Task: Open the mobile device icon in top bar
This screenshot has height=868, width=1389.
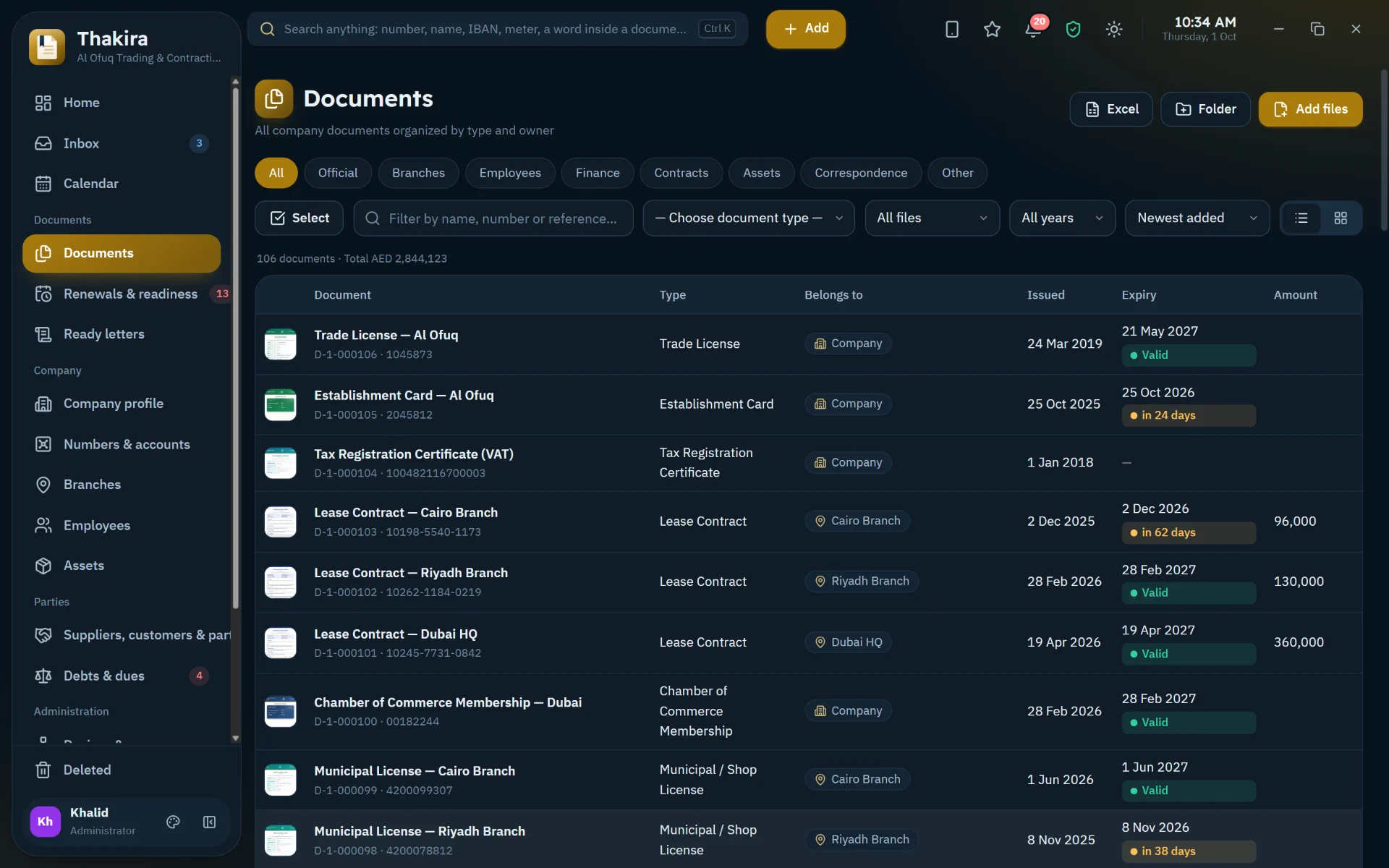Action: pyautogui.click(x=952, y=29)
